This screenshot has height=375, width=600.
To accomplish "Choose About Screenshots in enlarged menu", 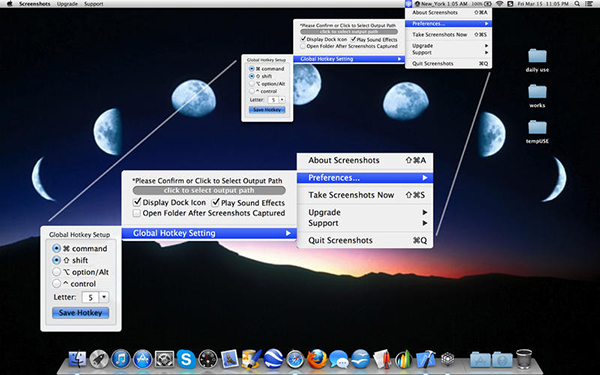I will 365,160.
